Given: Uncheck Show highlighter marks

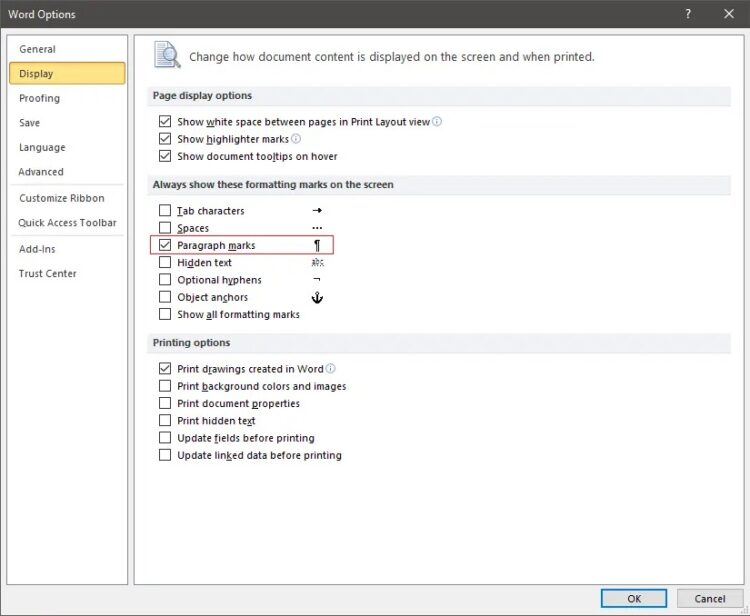Looking at the screenshot, I should point(165,139).
